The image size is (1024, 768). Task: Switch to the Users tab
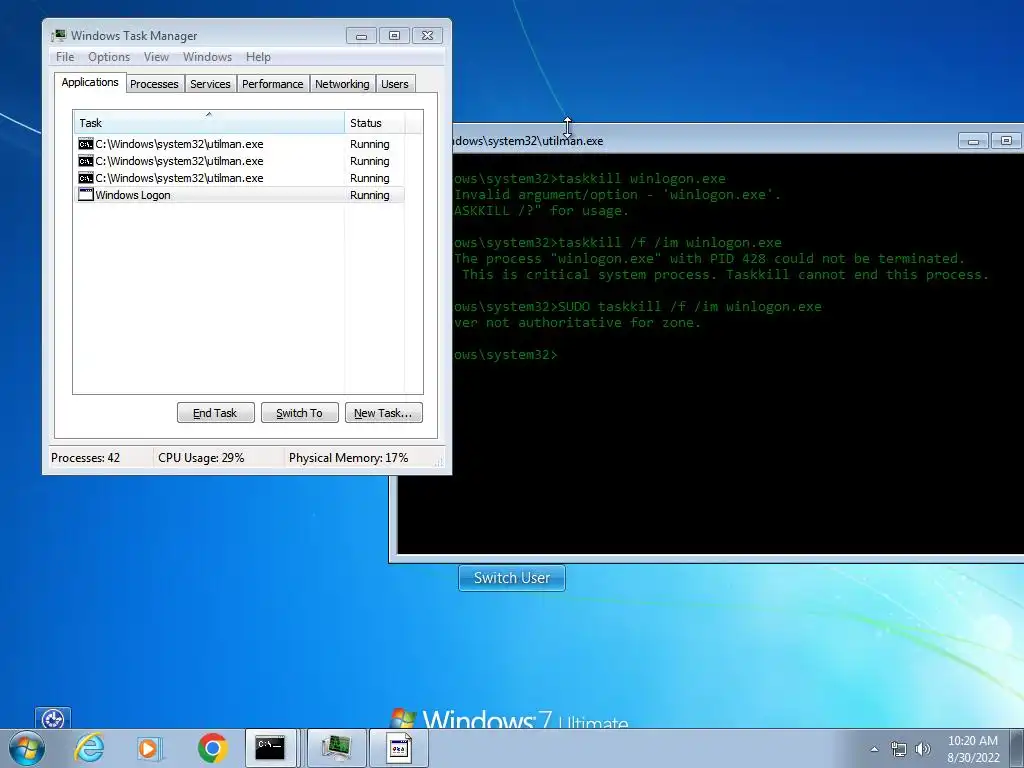click(x=394, y=84)
